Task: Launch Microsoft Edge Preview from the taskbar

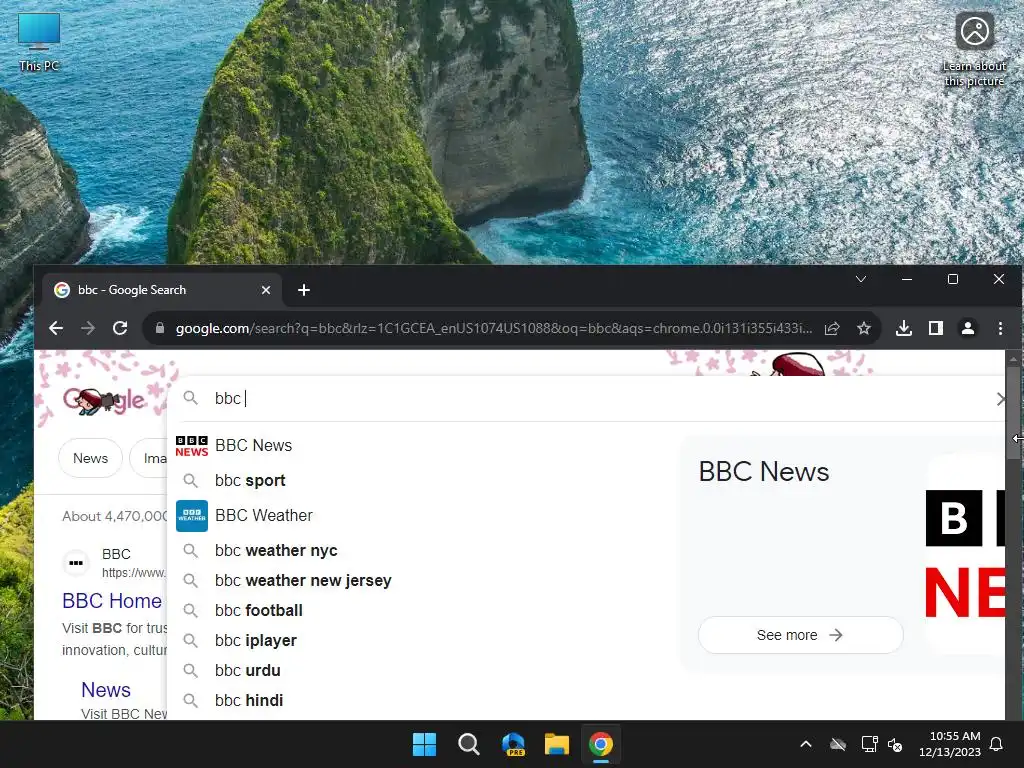Action: [513, 744]
